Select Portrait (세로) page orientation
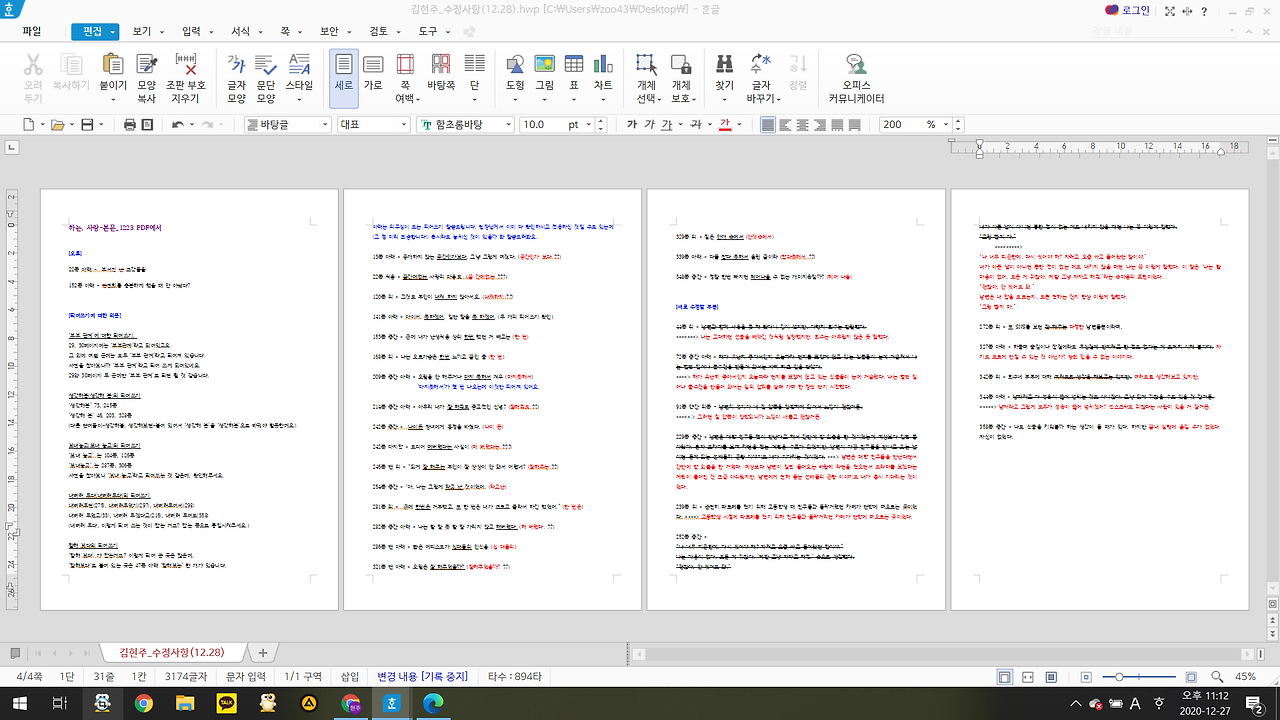Viewport: 1280px width, 720px height. tap(344, 78)
